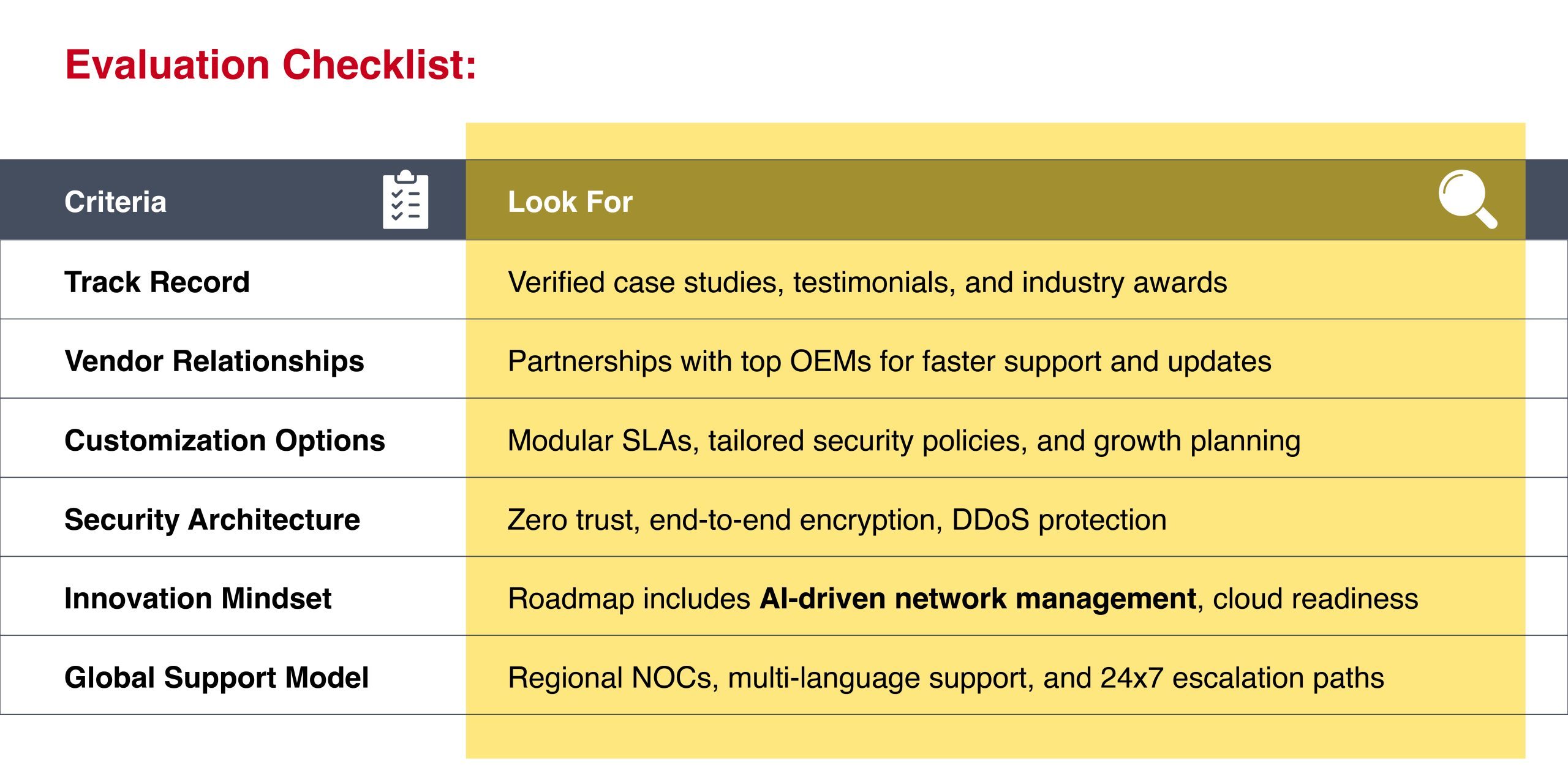Select the Innovation Mindset row label
This screenshot has height=784, width=1568.
(198, 598)
